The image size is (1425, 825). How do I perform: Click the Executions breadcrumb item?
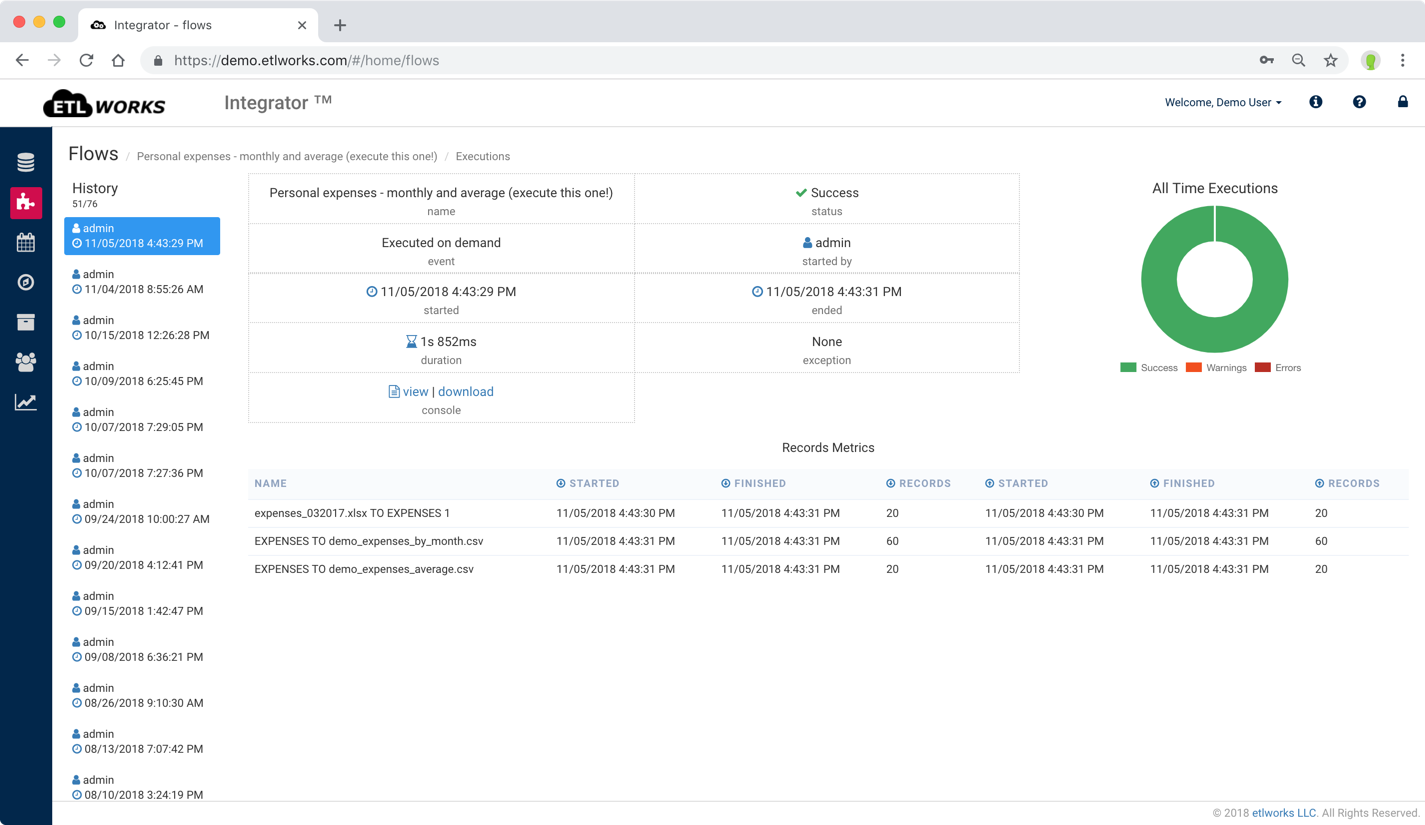(482, 156)
